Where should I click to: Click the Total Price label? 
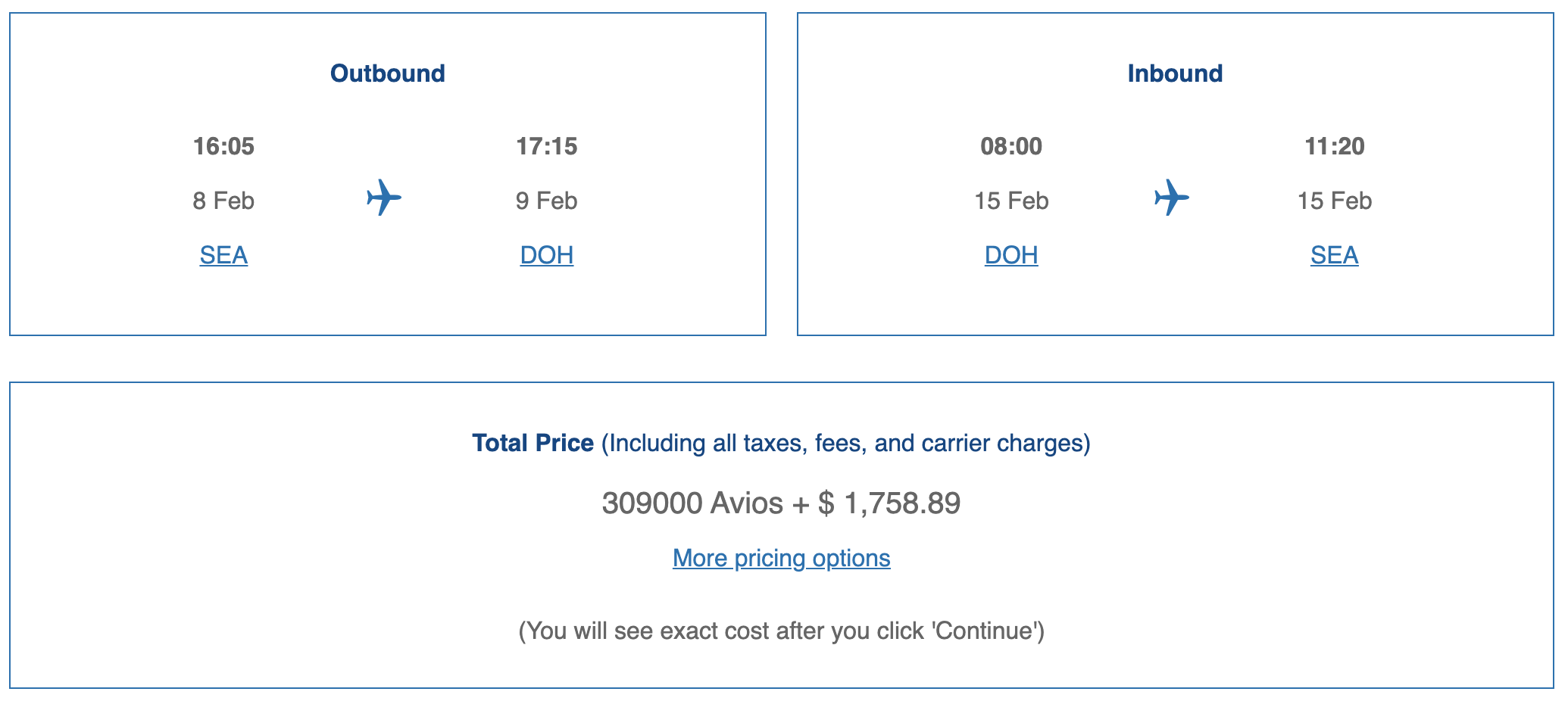(x=533, y=443)
